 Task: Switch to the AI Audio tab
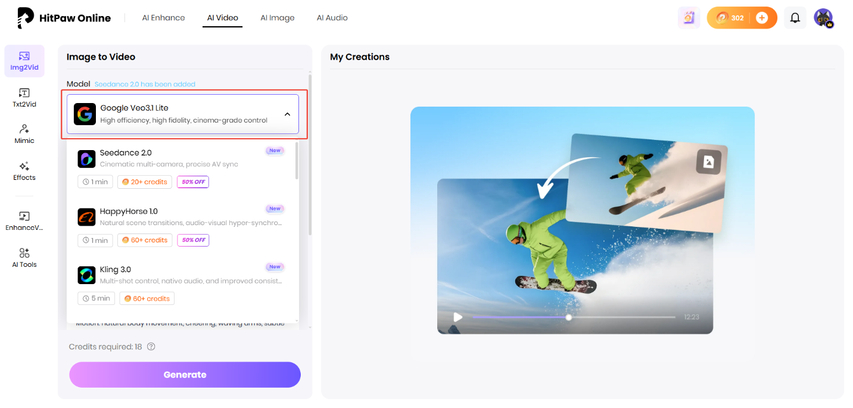tap(332, 18)
